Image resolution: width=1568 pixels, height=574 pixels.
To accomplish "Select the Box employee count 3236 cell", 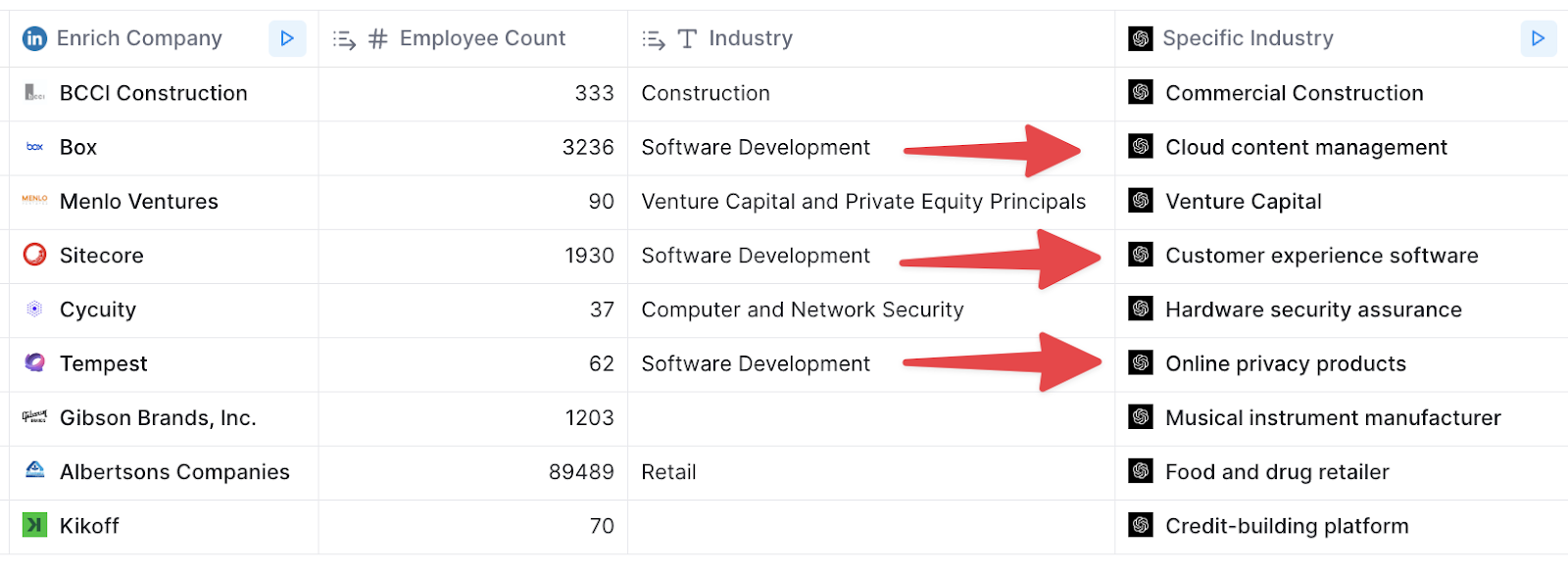I will [x=473, y=148].
